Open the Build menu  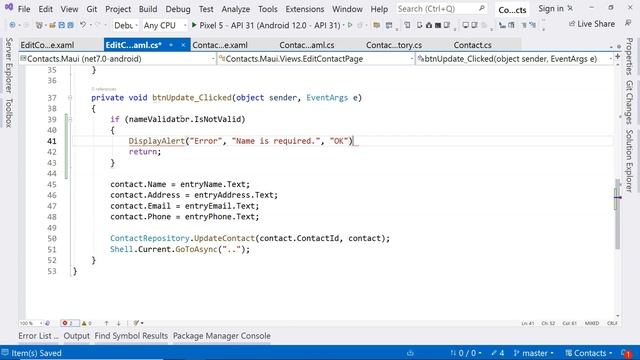[148, 9]
